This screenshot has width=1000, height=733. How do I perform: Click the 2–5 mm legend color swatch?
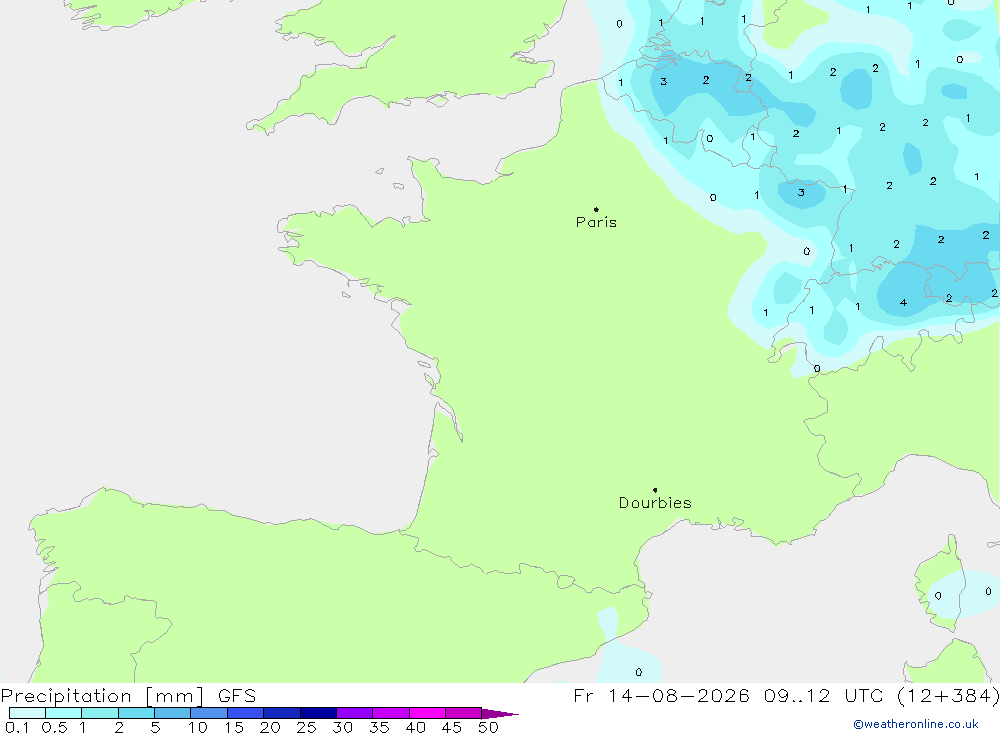[136, 713]
